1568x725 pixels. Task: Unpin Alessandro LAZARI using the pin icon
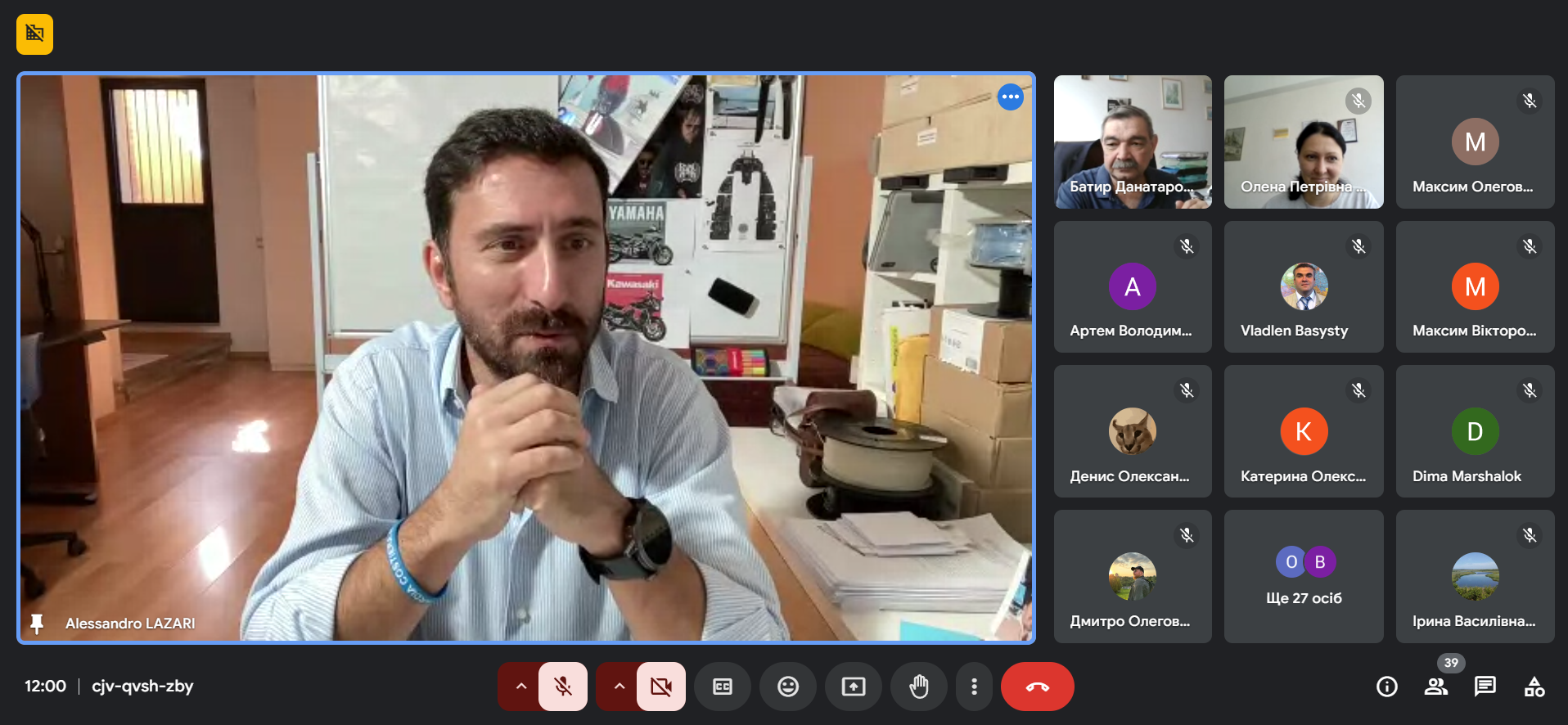point(37,624)
